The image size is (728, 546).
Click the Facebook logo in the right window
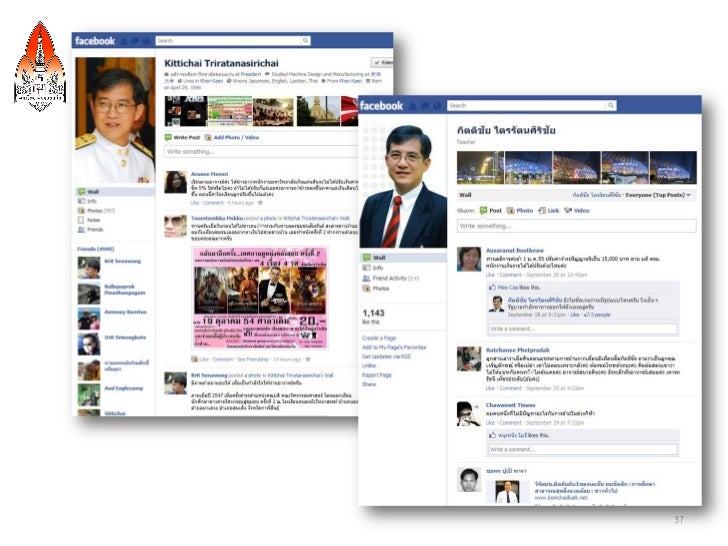[381, 106]
